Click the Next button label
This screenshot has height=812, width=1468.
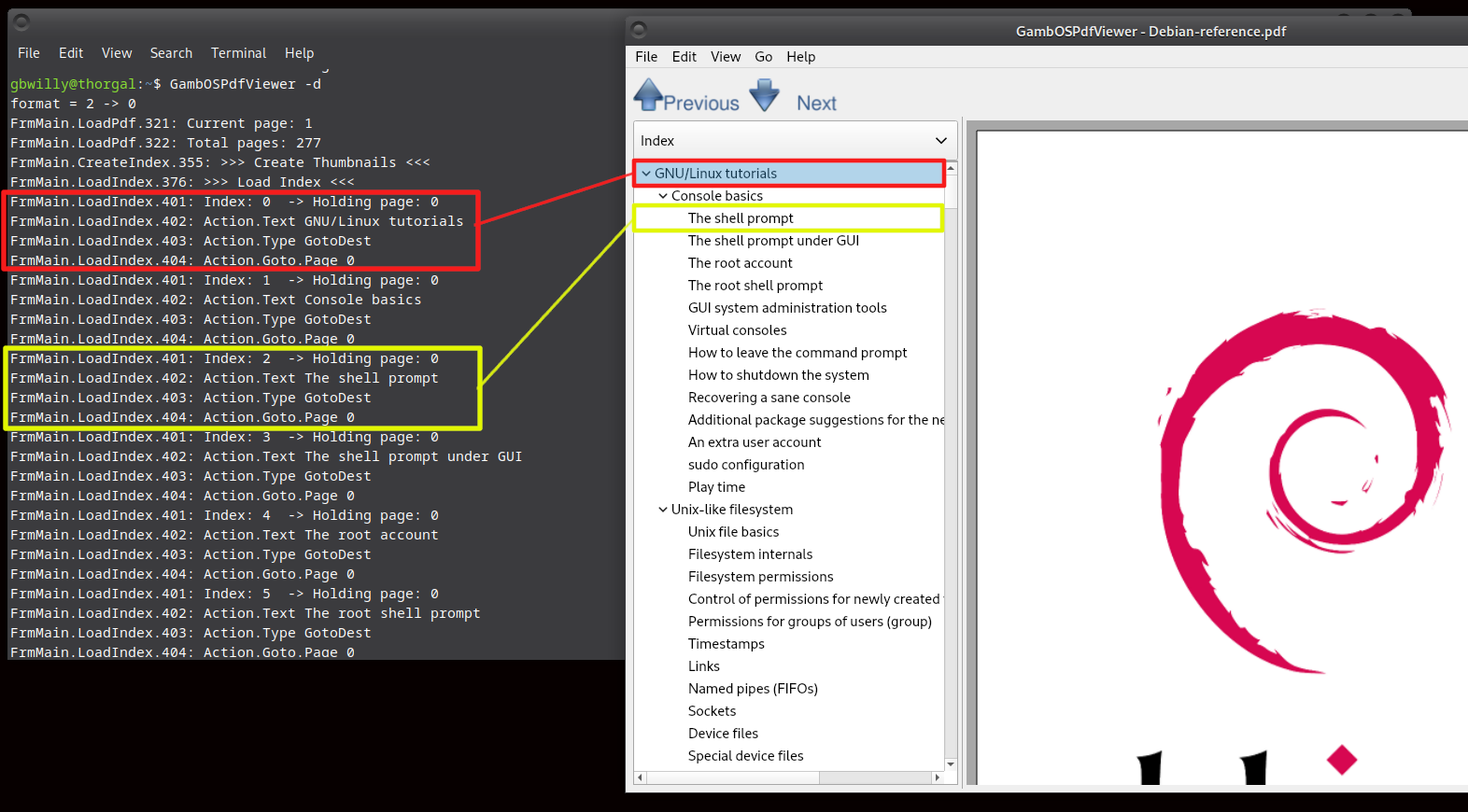point(816,104)
